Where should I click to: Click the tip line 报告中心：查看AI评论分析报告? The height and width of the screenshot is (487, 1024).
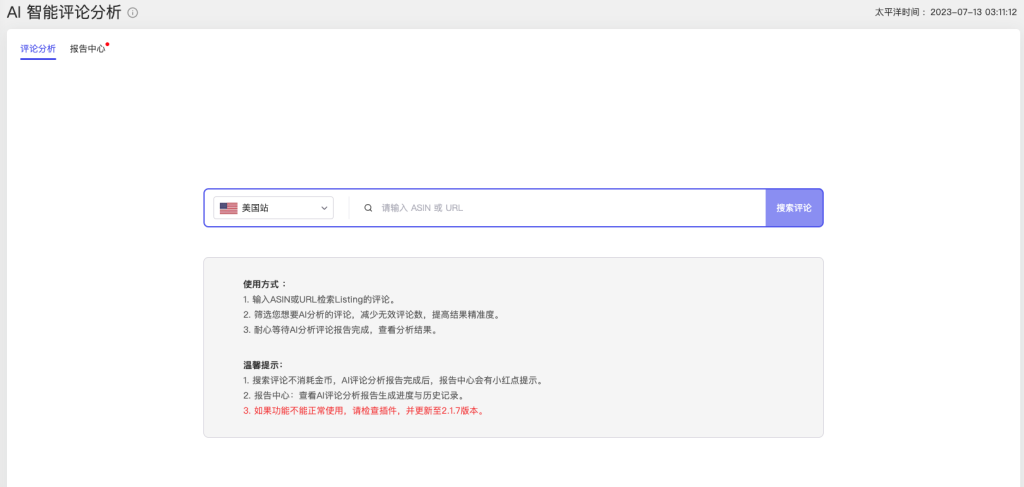pyautogui.click(x=353, y=396)
